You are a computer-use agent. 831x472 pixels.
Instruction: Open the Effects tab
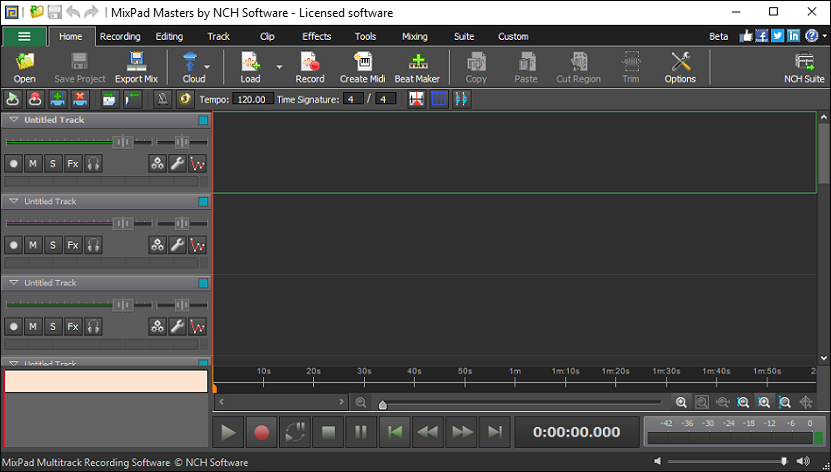pyautogui.click(x=316, y=37)
